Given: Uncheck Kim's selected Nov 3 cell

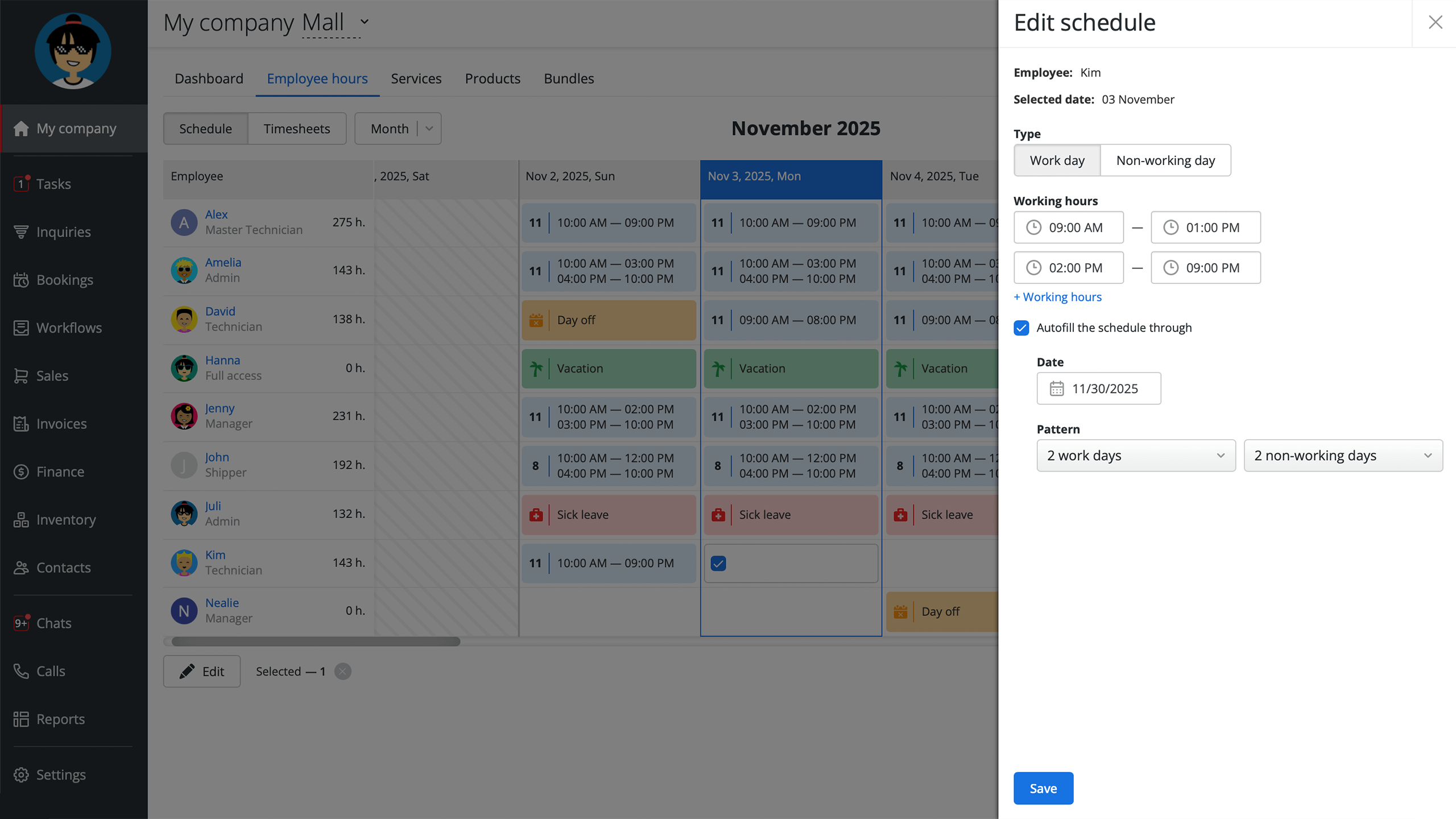Looking at the screenshot, I should coord(718,564).
